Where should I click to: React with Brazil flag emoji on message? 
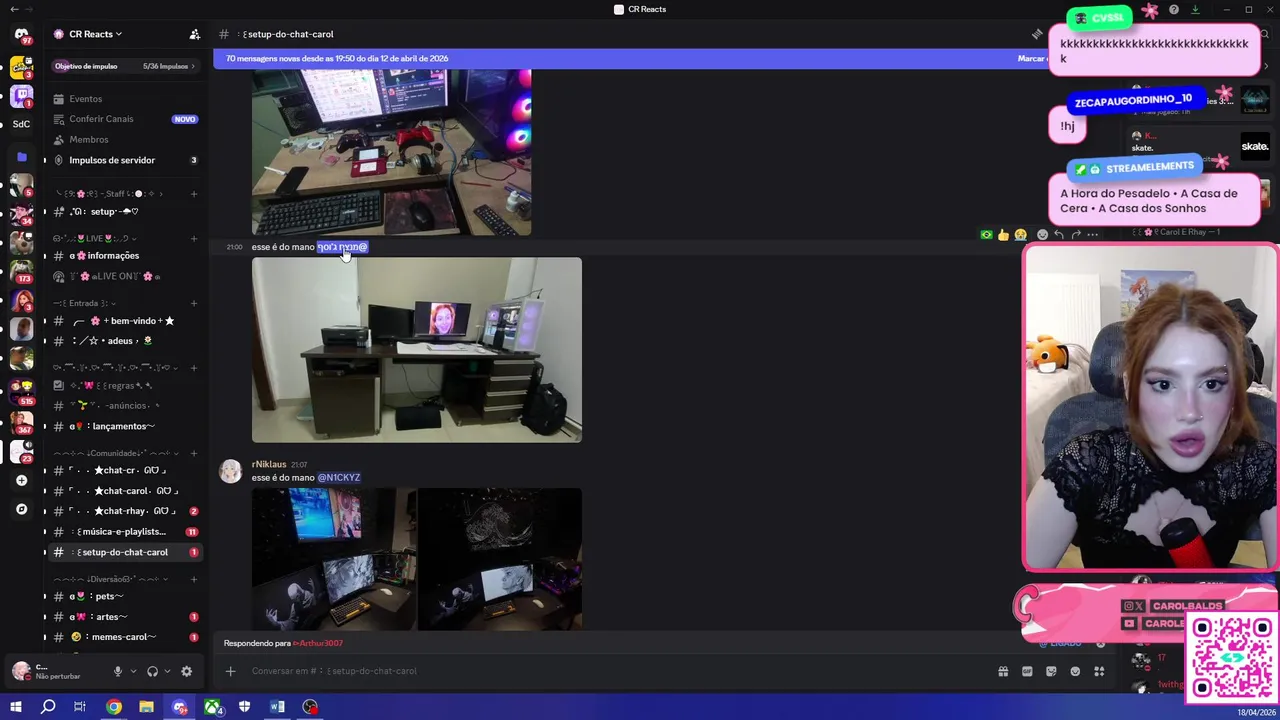pos(986,234)
